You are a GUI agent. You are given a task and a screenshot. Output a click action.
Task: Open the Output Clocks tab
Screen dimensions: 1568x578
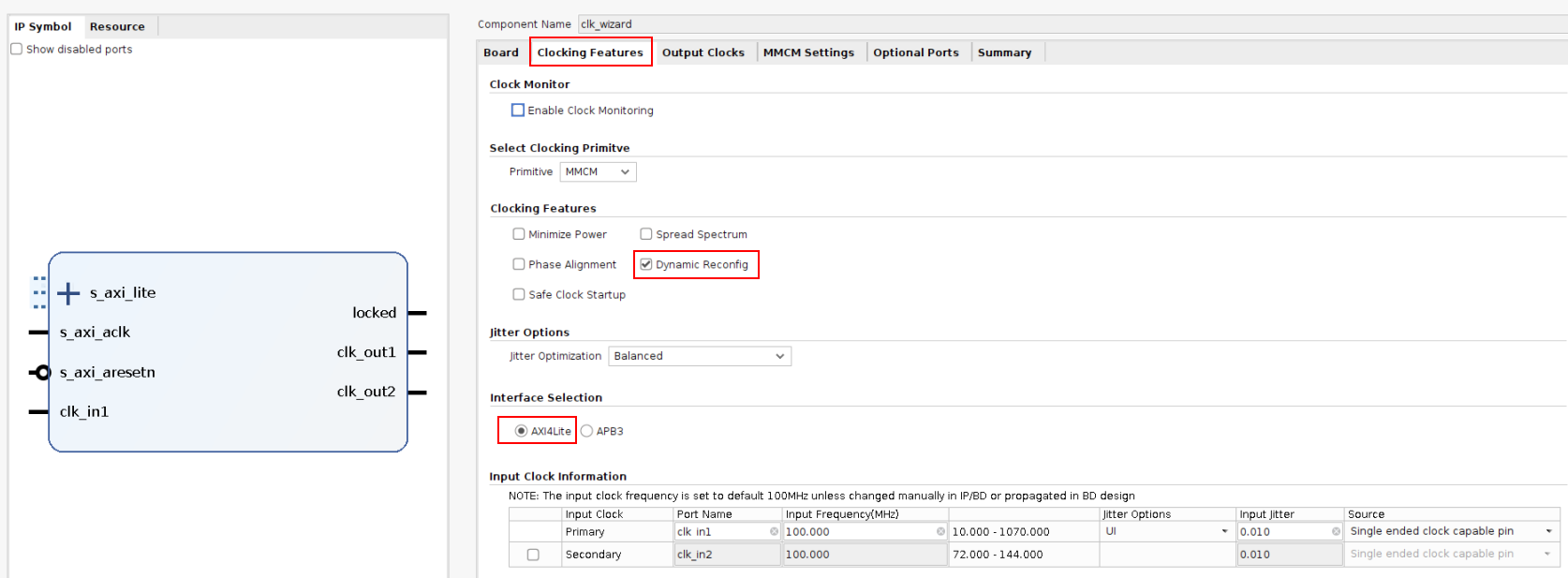703,52
